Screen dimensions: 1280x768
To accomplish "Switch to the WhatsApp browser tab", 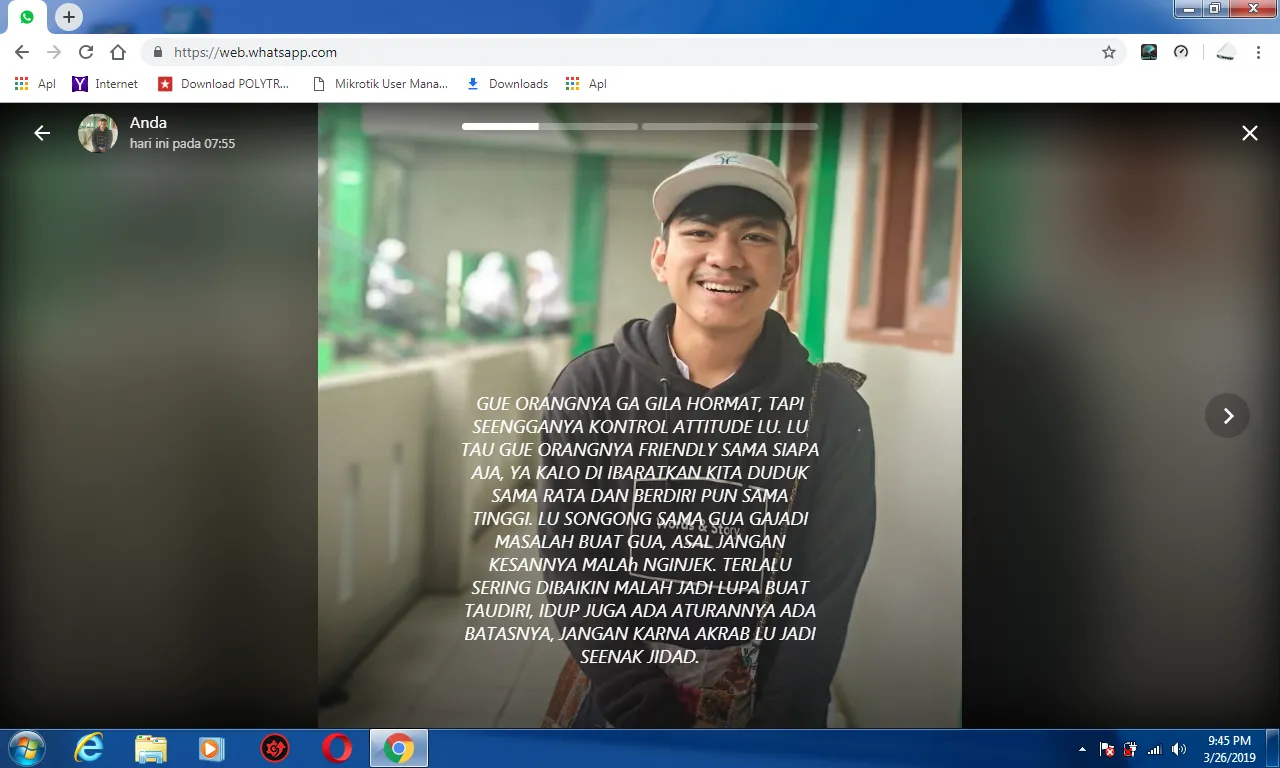I will (x=25, y=17).
